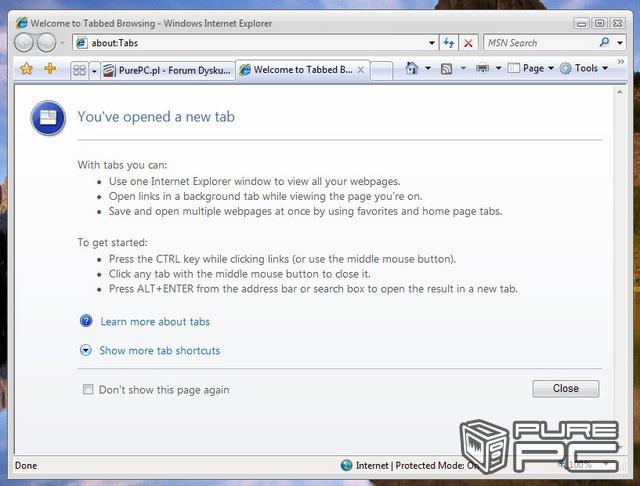The image size is (640, 486).
Task: Click the Add to Favorites plus icon
Action: pos(50,69)
